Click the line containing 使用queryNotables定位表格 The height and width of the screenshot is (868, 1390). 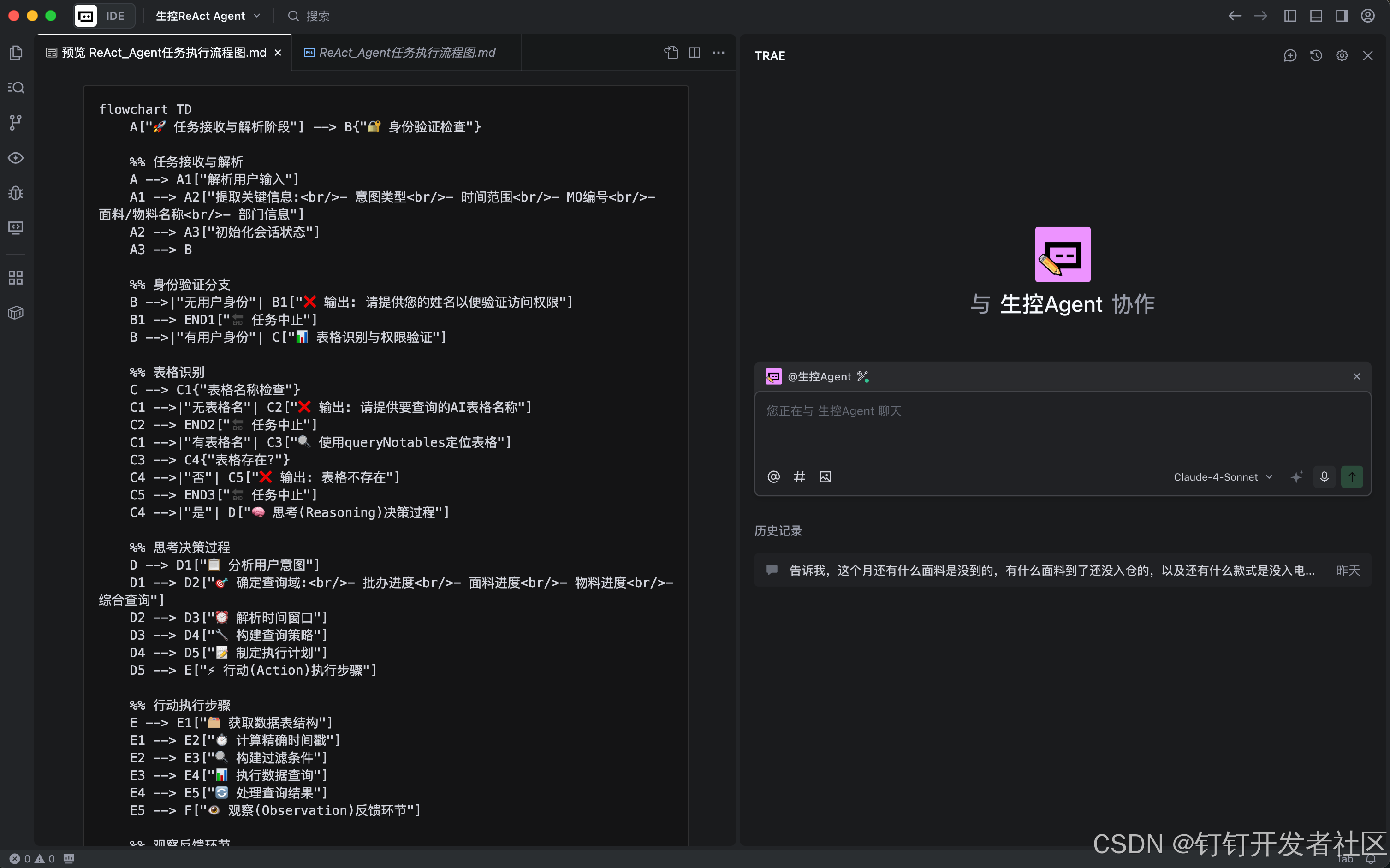320,442
